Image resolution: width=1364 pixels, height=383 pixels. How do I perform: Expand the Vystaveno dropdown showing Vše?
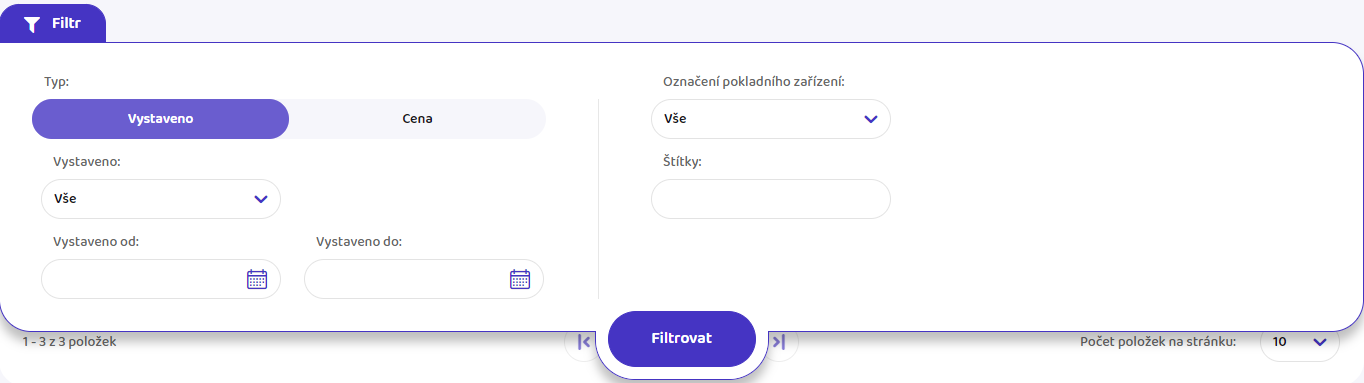tap(161, 199)
